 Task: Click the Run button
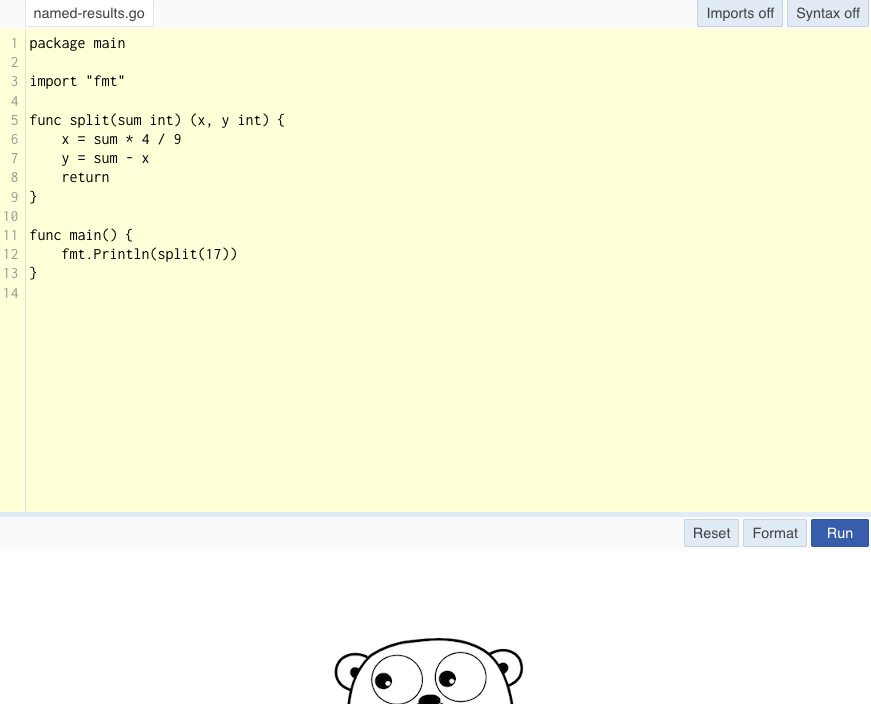pos(839,533)
